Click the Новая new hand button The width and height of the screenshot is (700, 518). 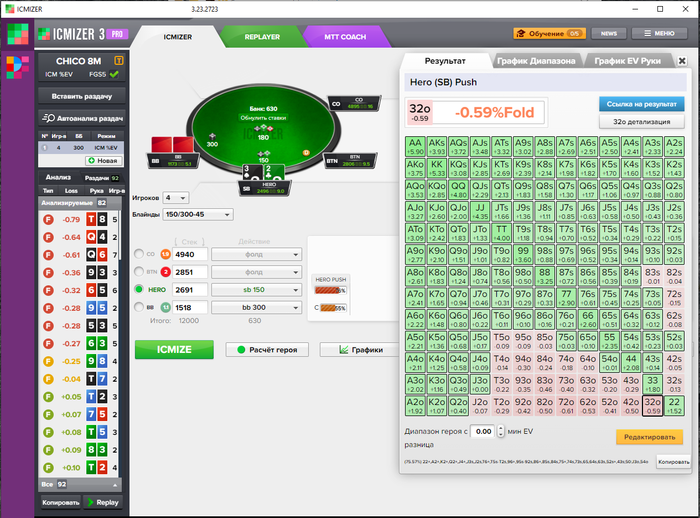pos(103,160)
